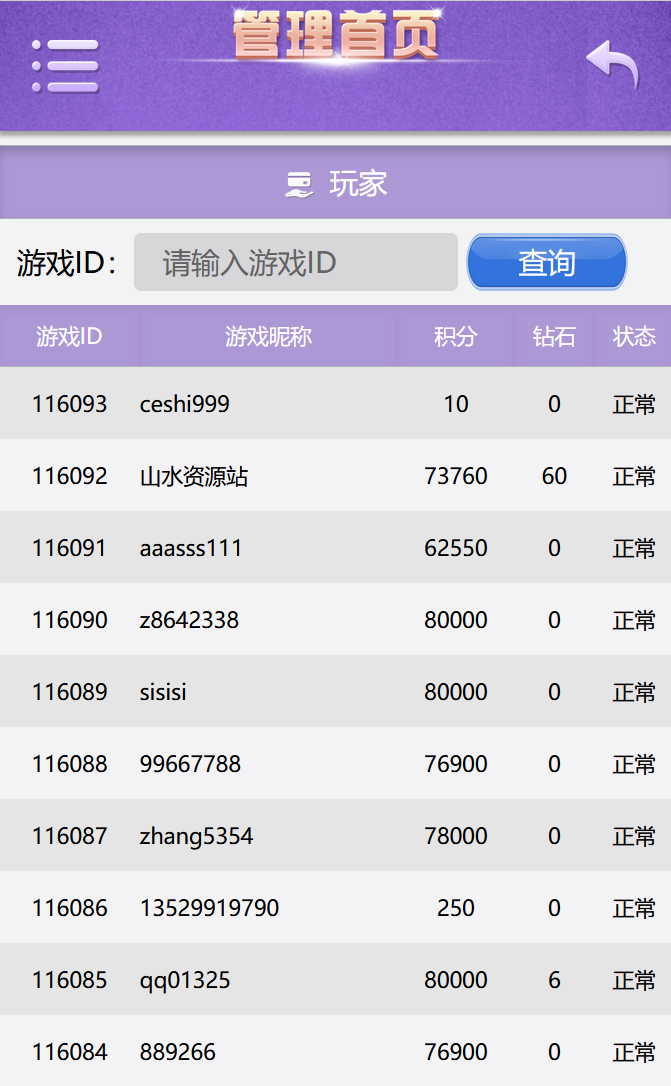
Task: Select game ID 116084
Action: coord(70,1052)
